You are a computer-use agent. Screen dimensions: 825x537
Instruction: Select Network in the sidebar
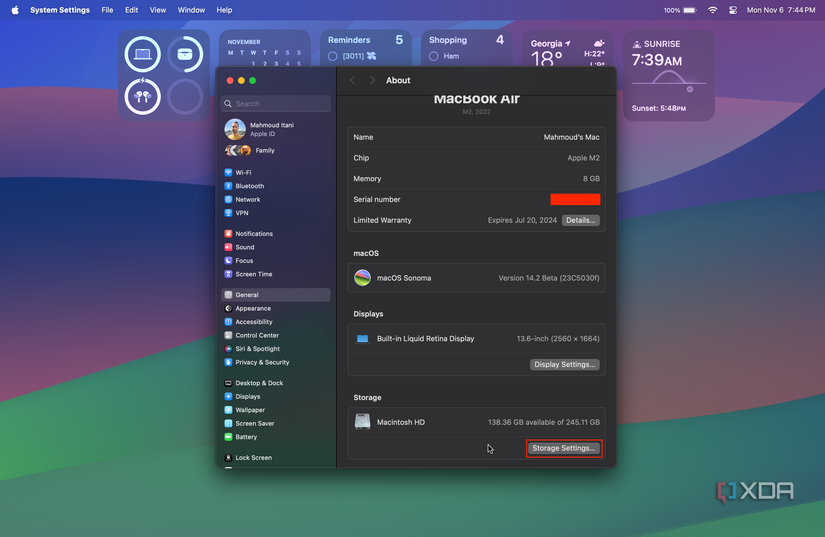point(276,199)
